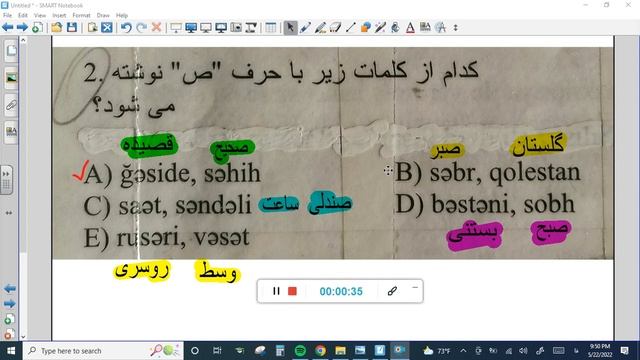The width and height of the screenshot is (640, 360).
Task: Open Task View on the taskbar
Action: click(217, 351)
